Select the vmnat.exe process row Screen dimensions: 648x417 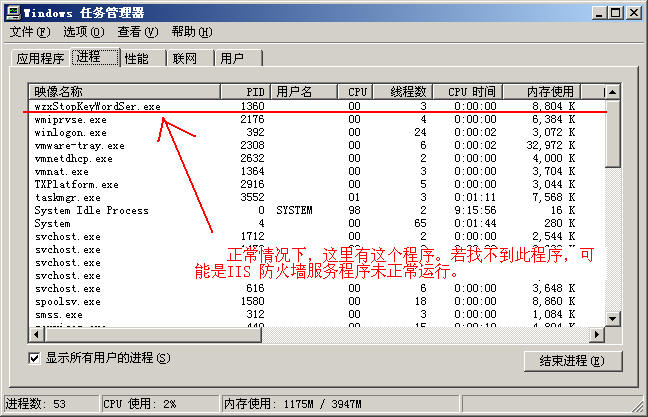pyautogui.click(x=317, y=172)
